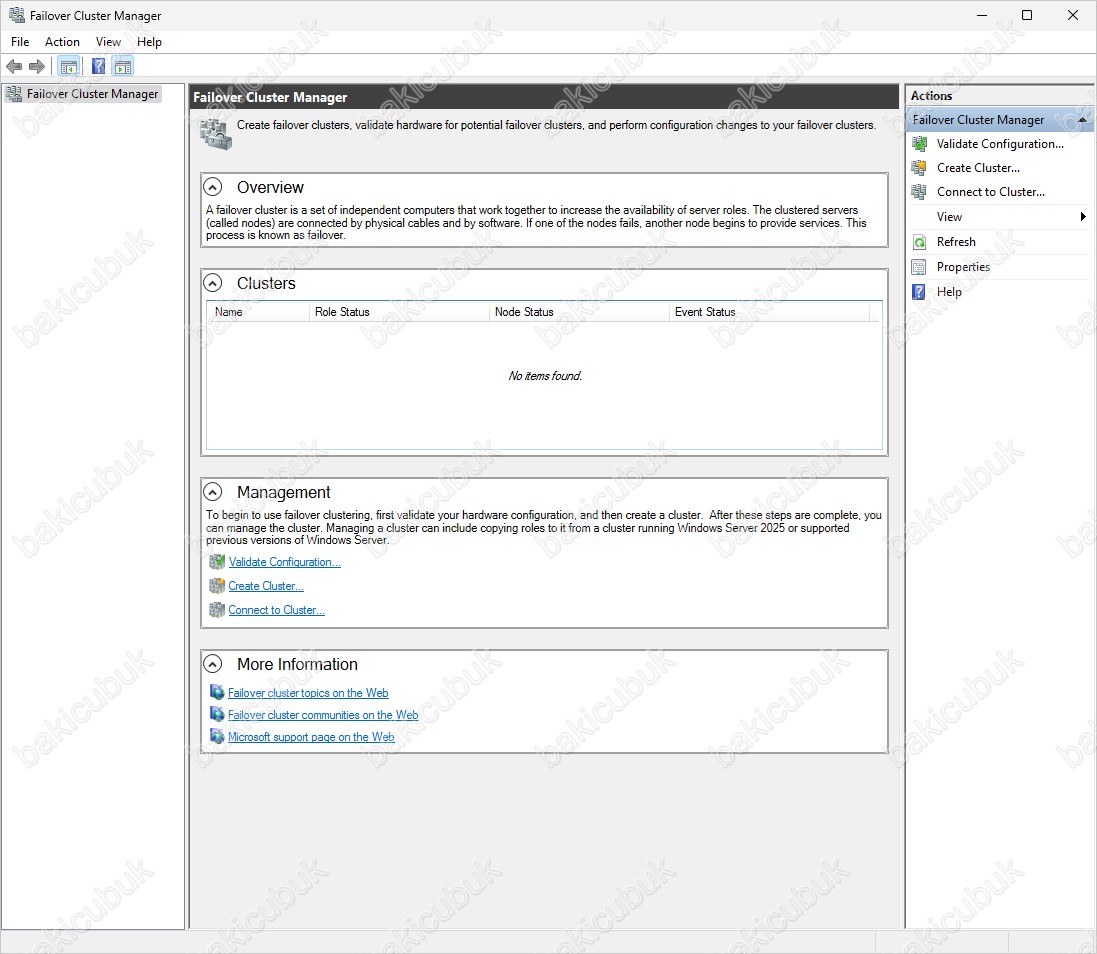Image resolution: width=1097 pixels, height=954 pixels.
Task: Collapse the Overview section
Action: pyautogui.click(x=213, y=187)
